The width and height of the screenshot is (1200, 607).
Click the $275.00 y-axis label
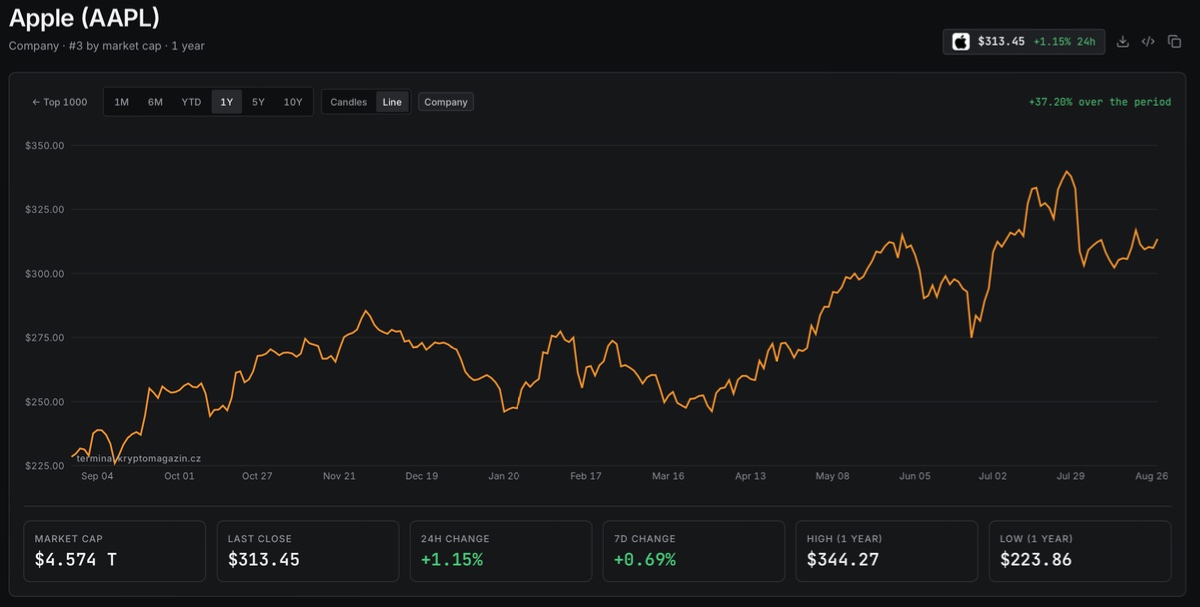coord(44,338)
